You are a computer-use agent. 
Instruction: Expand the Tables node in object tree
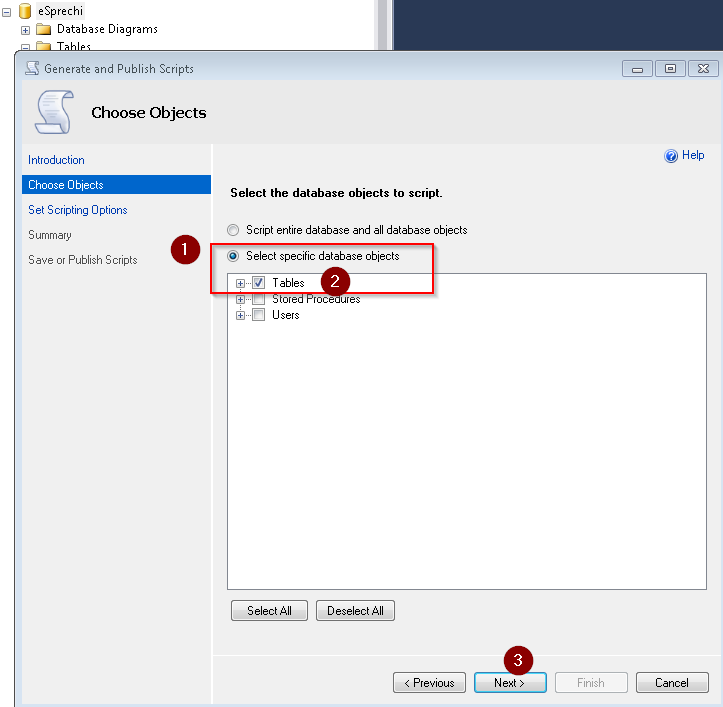pyautogui.click(x=240, y=283)
